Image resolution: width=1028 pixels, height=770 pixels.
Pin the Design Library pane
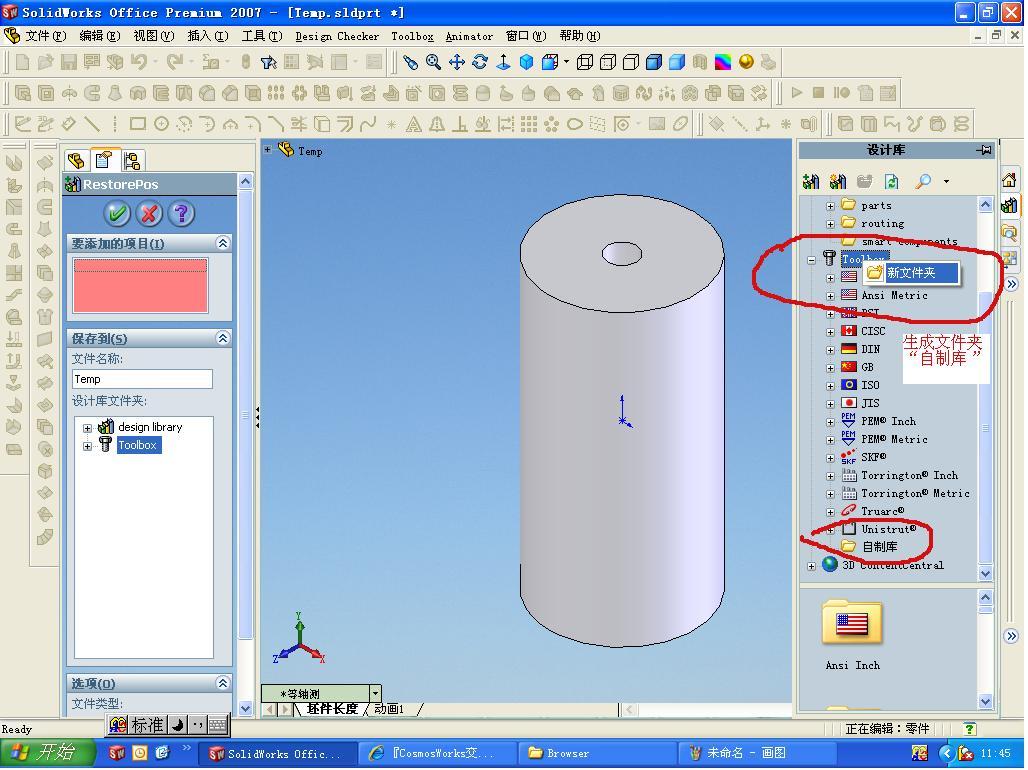(x=983, y=150)
